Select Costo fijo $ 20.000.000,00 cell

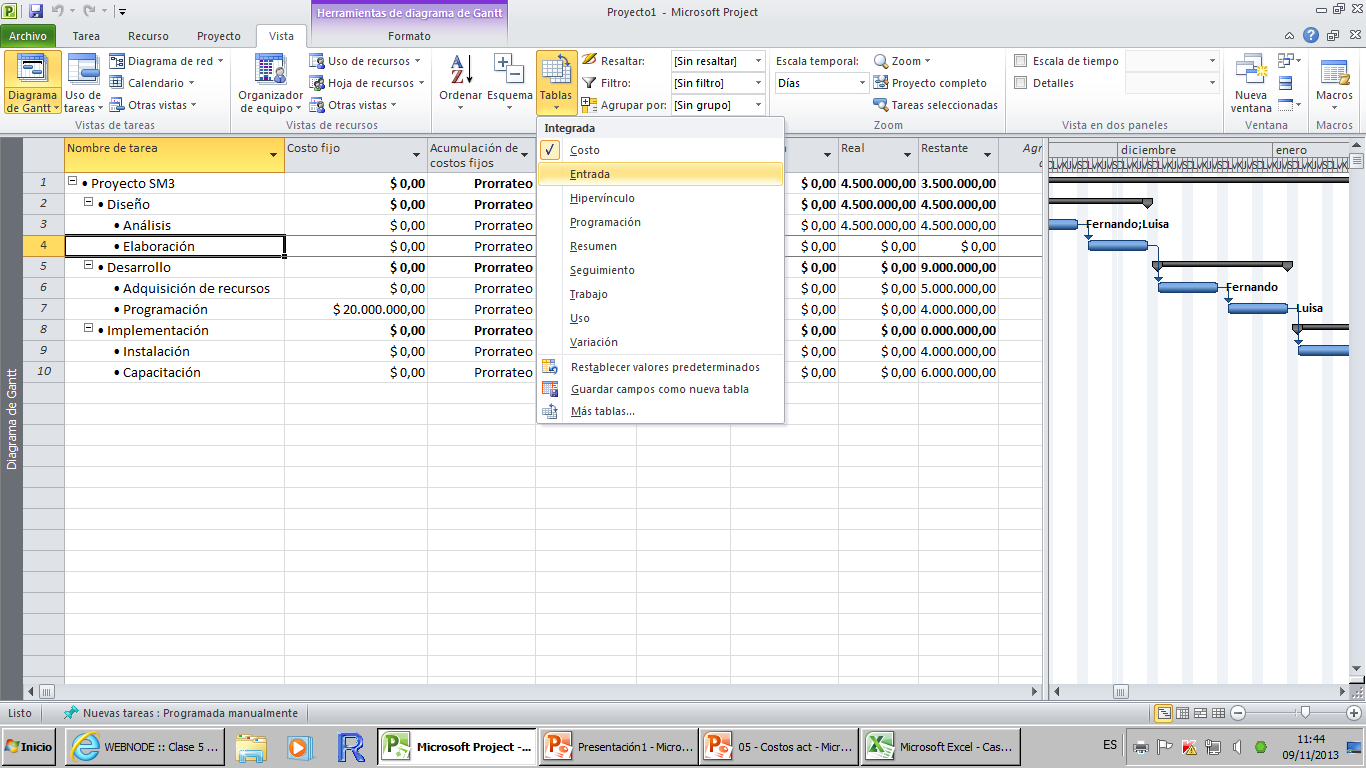tap(356, 309)
